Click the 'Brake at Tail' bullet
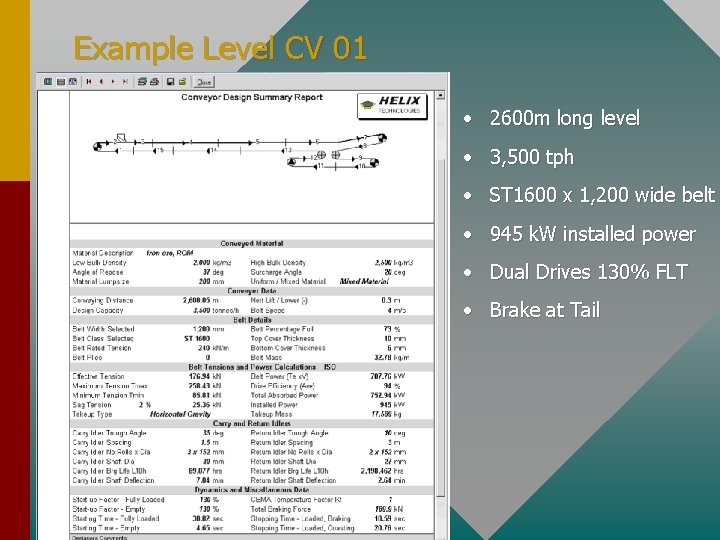 pyautogui.click(x=545, y=310)
